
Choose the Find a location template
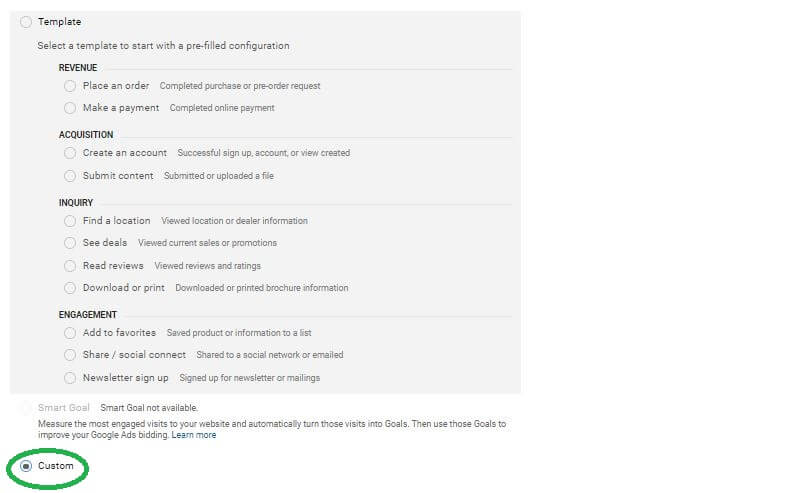[x=70, y=221]
